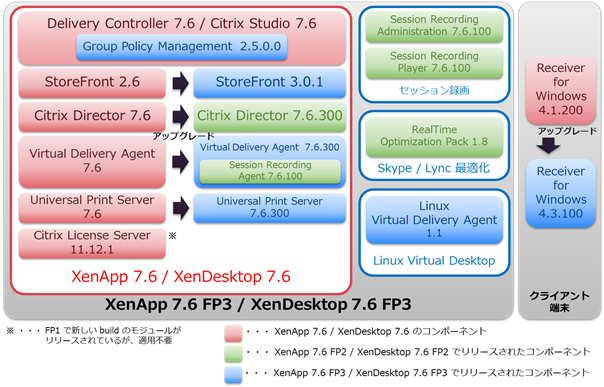The image size is (604, 387).
Task: Click RealTime Optimization Pack 1.8 box
Action: pyautogui.click(x=434, y=137)
